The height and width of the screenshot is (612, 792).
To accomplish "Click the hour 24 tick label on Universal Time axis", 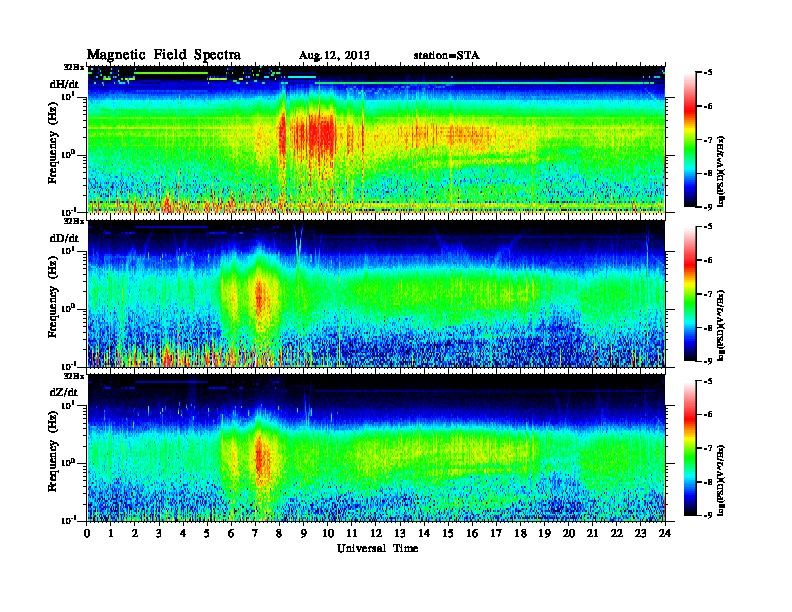I will pyautogui.click(x=665, y=533).
